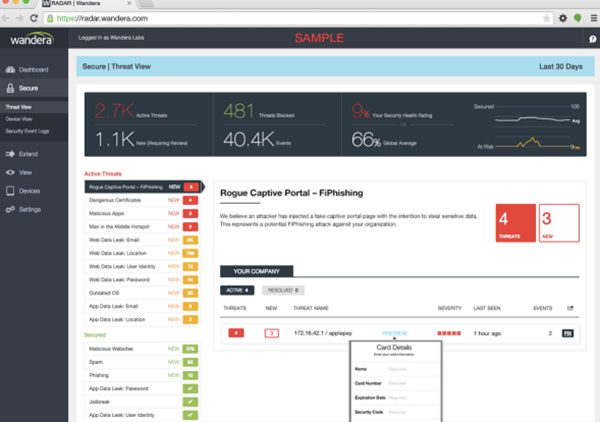The image size is (600, 422).
Task: Select App Data Leak: User Identity secured row
Action: click(x=142, y=415)
